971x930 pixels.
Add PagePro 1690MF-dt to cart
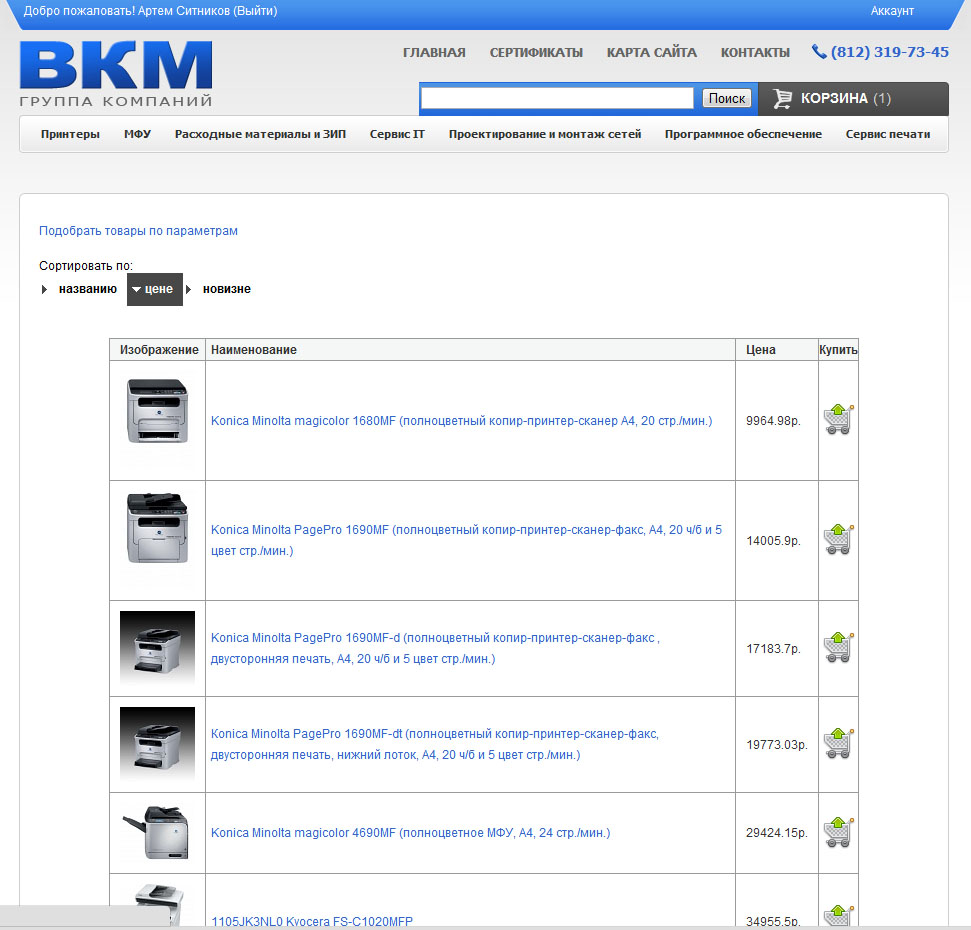[838, 743]
